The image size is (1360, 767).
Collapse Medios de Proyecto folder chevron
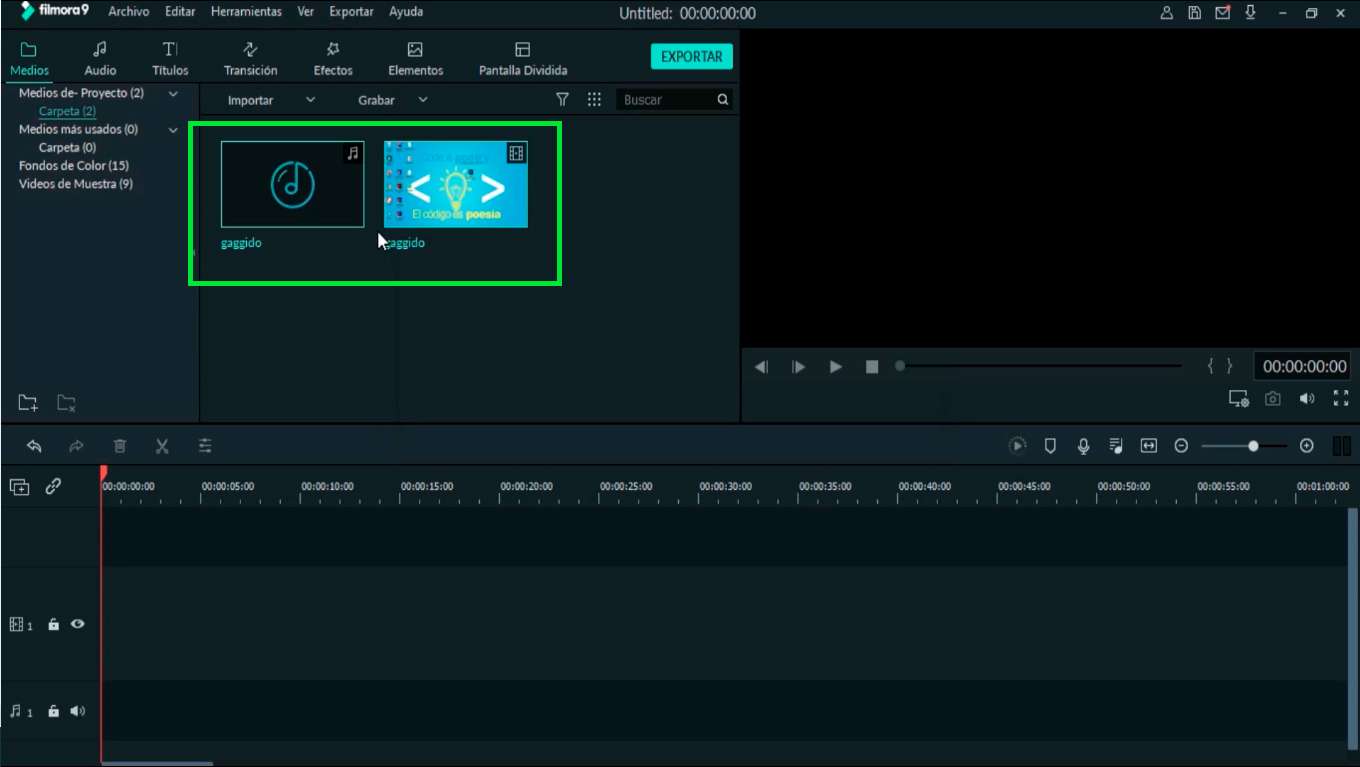tap(173, 94)
